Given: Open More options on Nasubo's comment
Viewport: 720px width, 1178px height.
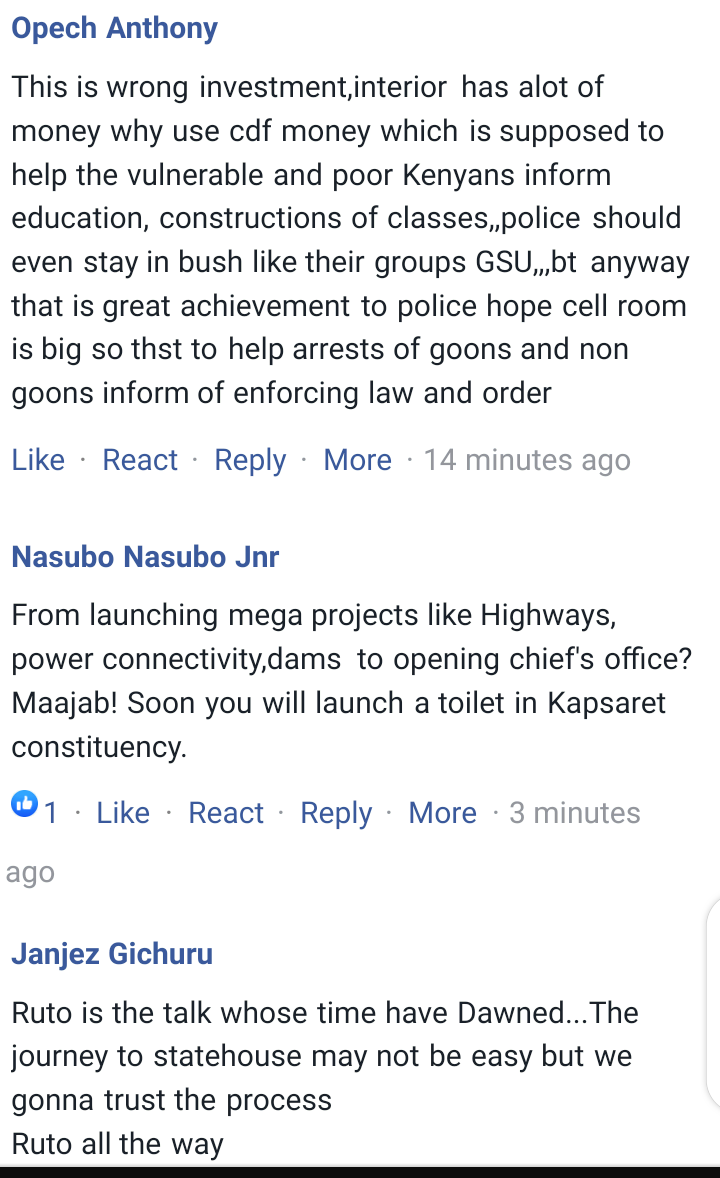Looking at the screenshot, I should pyautogui.click(x=442, y=813).
